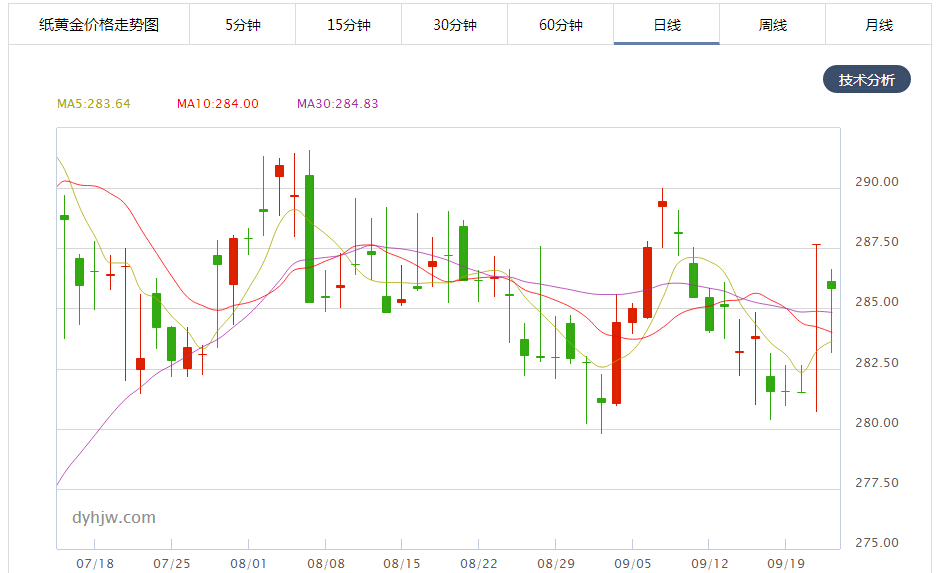Click the MA5:283.64 legend label
The height and width of the screenshot is (573, 936).
[94, 104]
